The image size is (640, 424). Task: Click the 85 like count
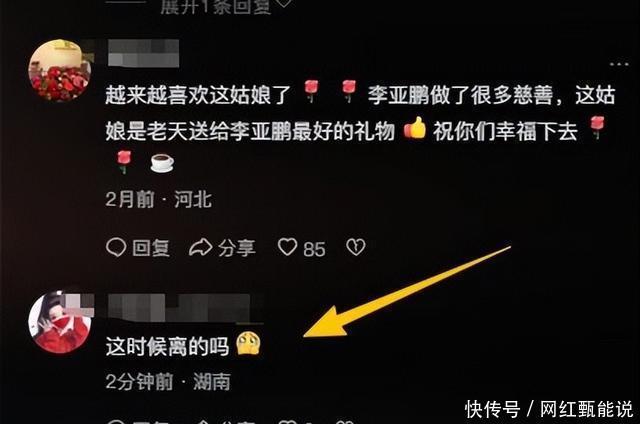pyautogui.click(x=314, y=249)
